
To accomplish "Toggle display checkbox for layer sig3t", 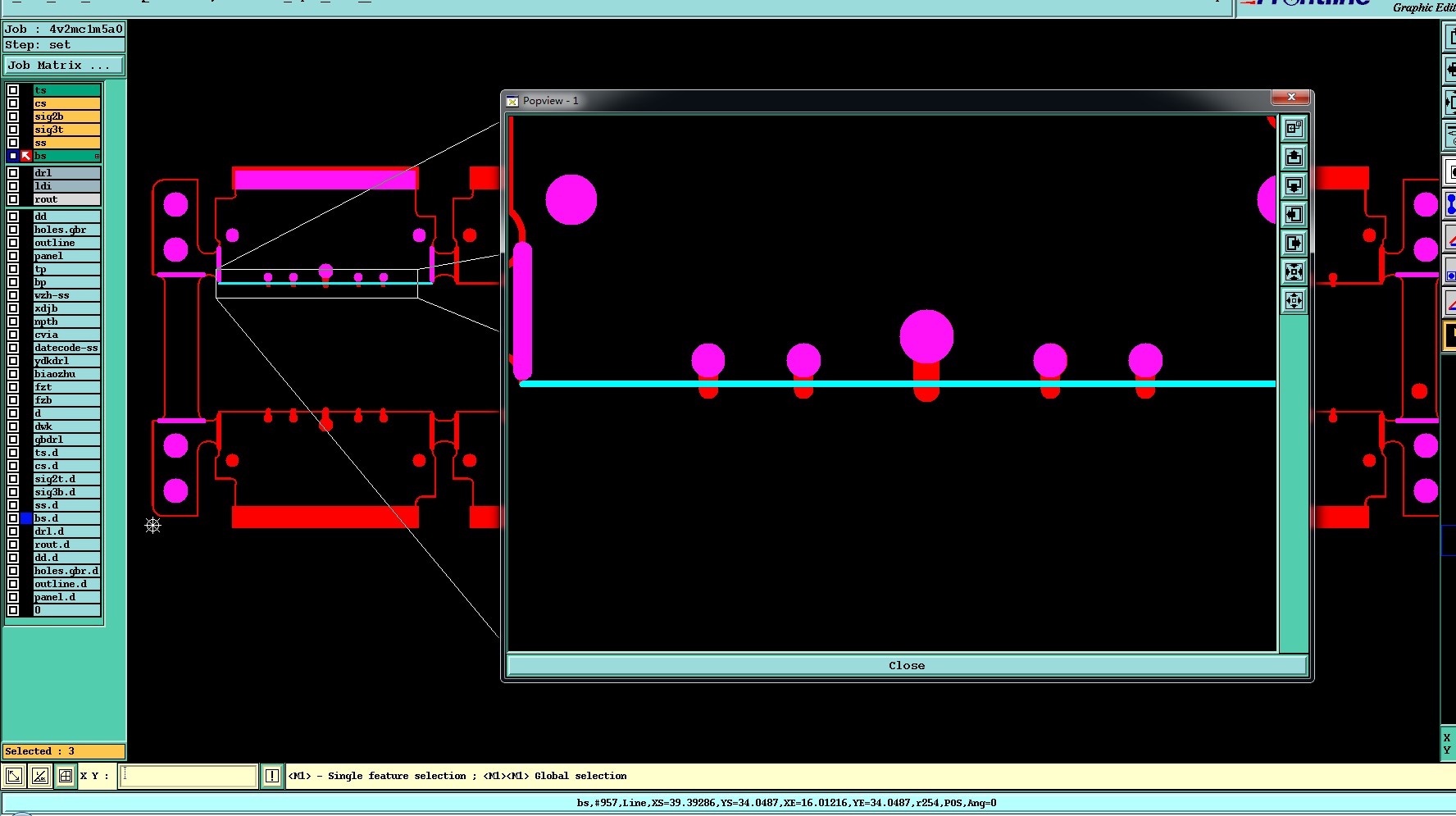I will pos(13,130).
